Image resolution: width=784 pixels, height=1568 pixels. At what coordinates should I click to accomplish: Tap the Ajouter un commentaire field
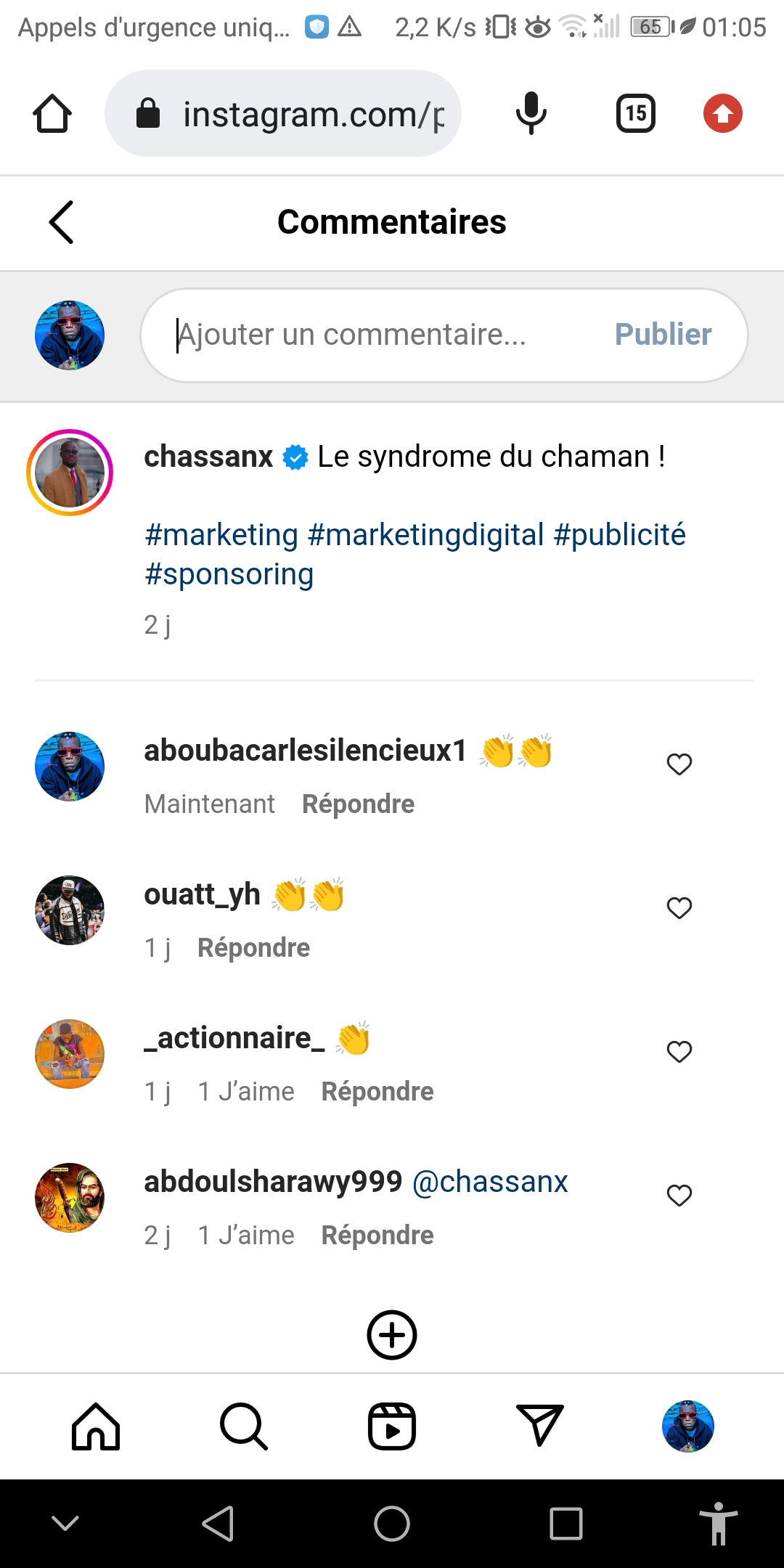[x=377, y=335]
